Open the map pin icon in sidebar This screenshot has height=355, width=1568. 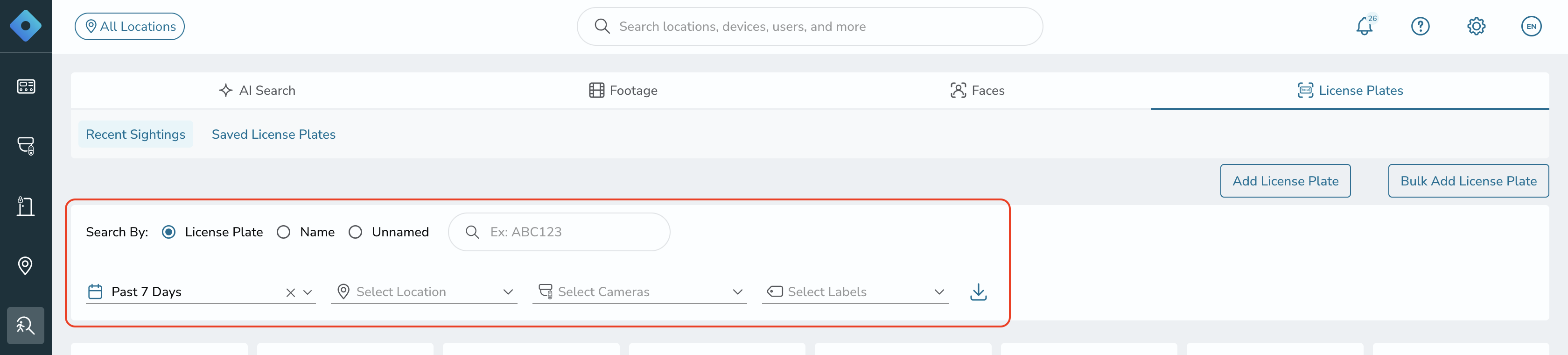pos(26,265)
